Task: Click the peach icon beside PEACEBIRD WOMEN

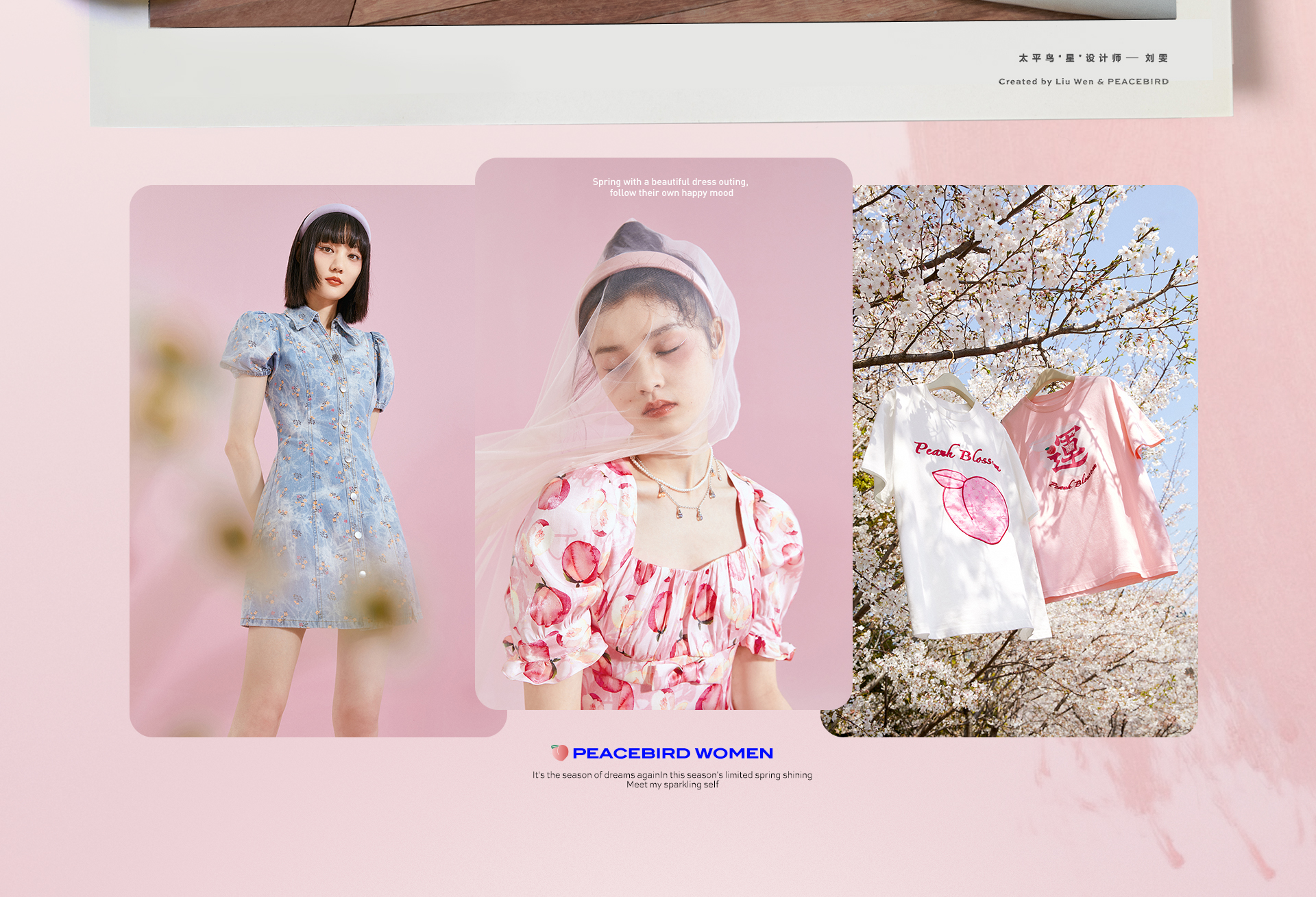Action: (559, 752)
